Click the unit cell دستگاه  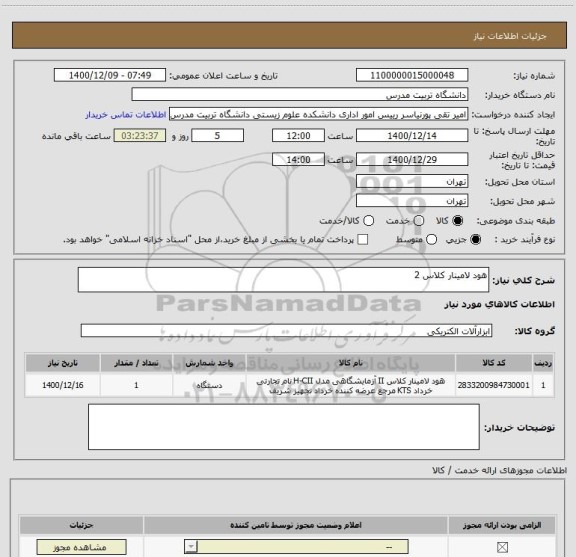pos(209,385)
